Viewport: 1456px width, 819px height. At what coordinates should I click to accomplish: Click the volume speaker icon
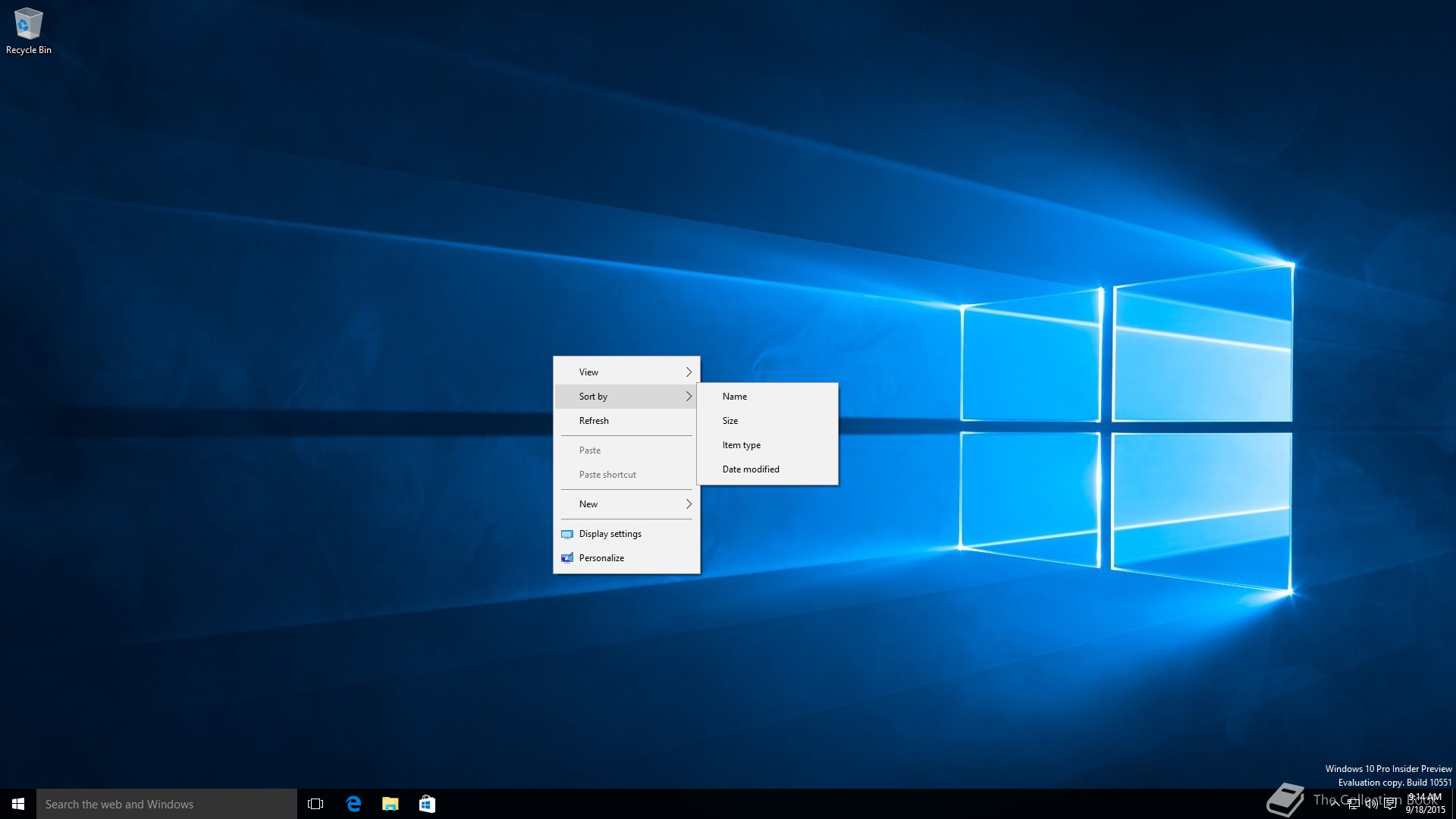click(1372, 804)
